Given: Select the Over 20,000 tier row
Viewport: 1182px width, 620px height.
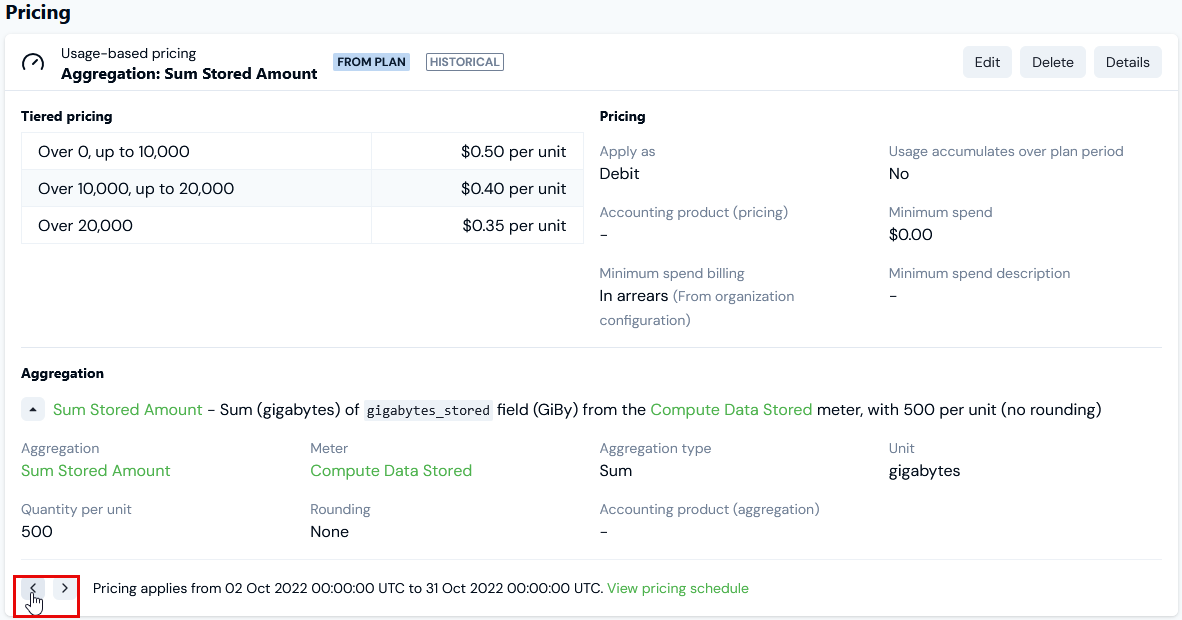Looking at the screenshot, I should click(302, 226).
